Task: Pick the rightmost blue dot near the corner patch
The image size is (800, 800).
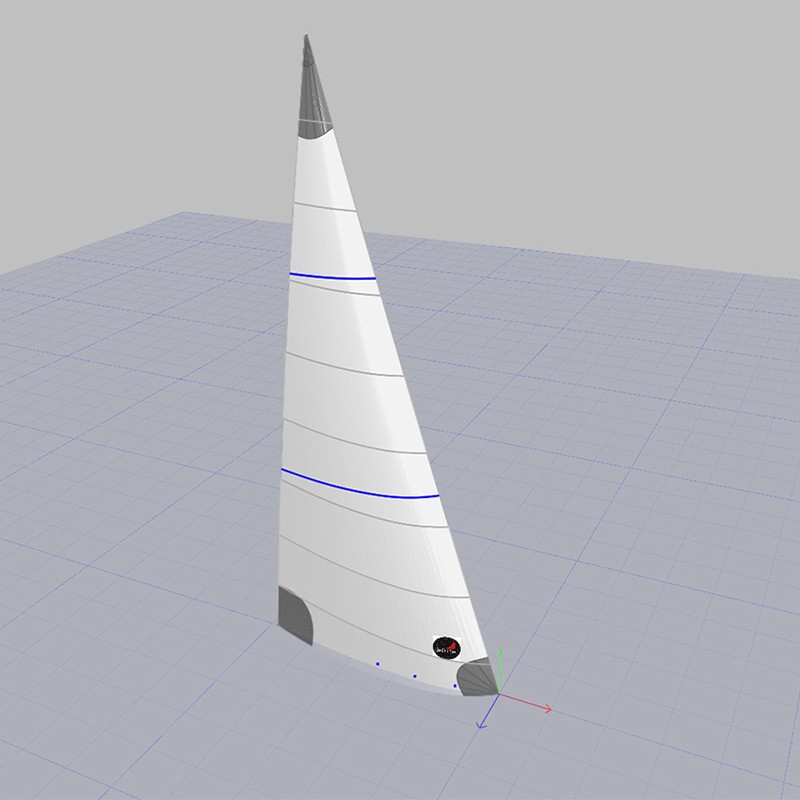Action: point(455,686)
